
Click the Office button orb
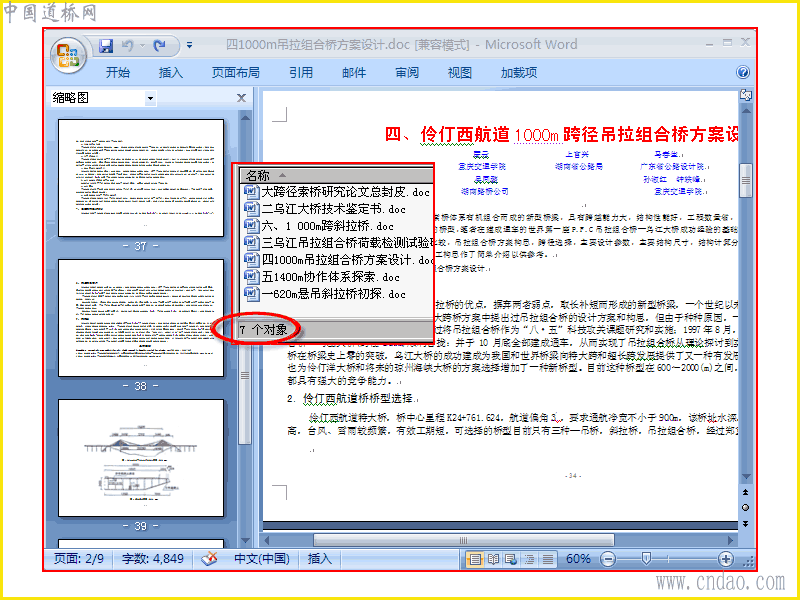68,55
